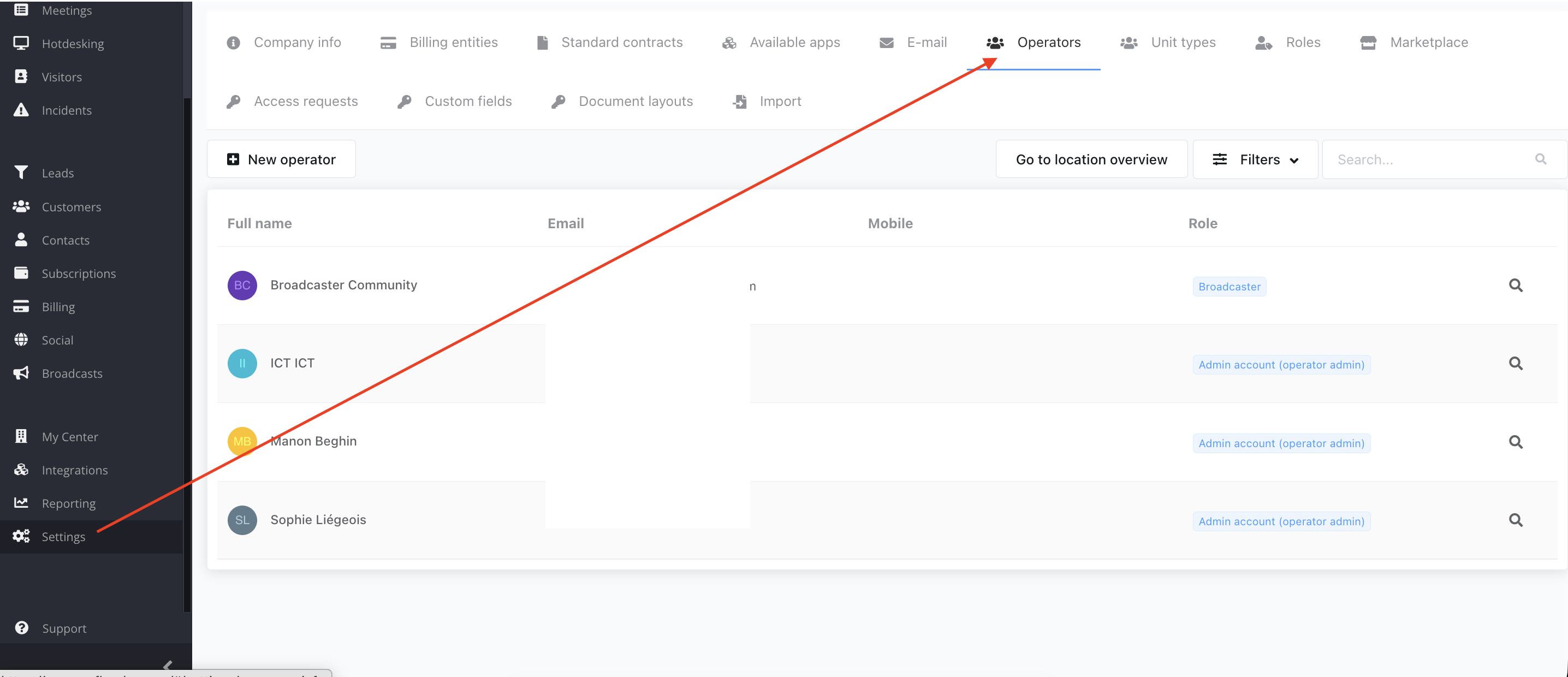Click the search magnifier in Search field
1568x677 pixels.
[x=1540, y=159]
